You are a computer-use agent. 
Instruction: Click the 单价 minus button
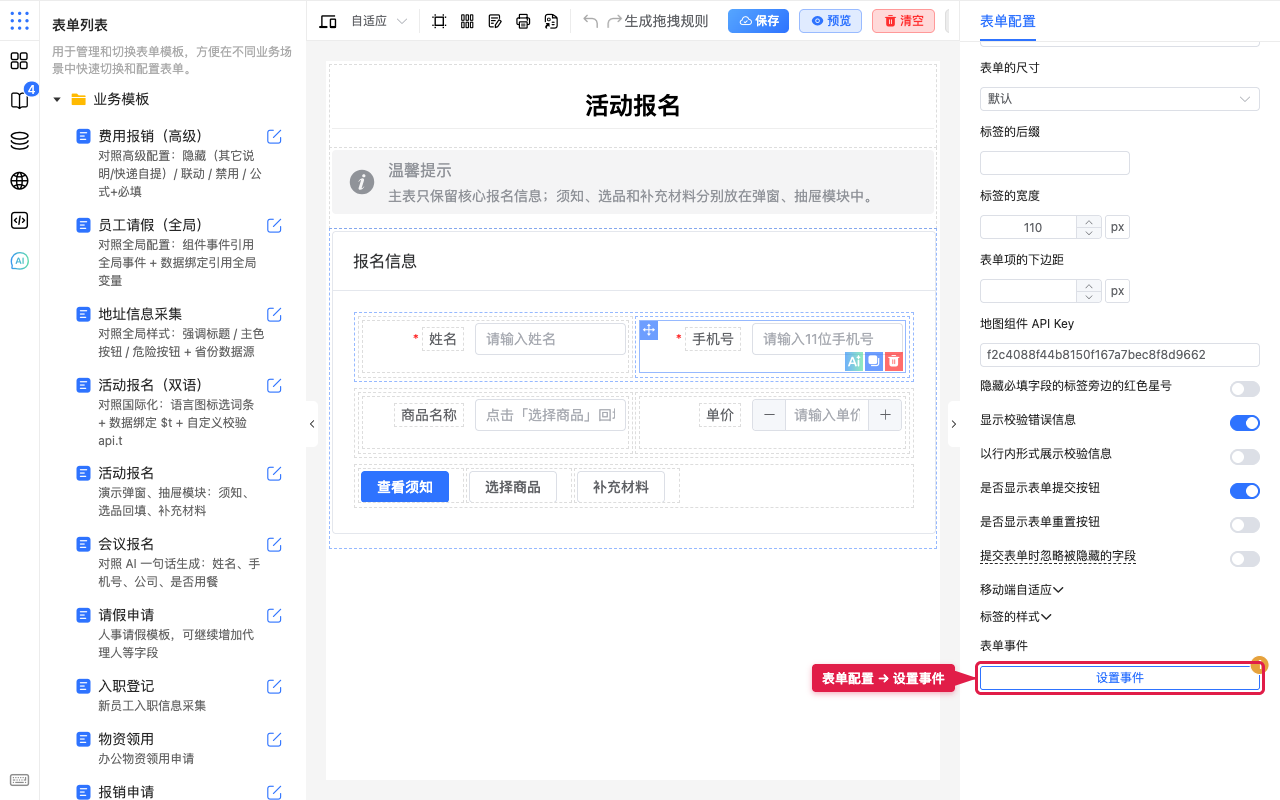point(769,415)
